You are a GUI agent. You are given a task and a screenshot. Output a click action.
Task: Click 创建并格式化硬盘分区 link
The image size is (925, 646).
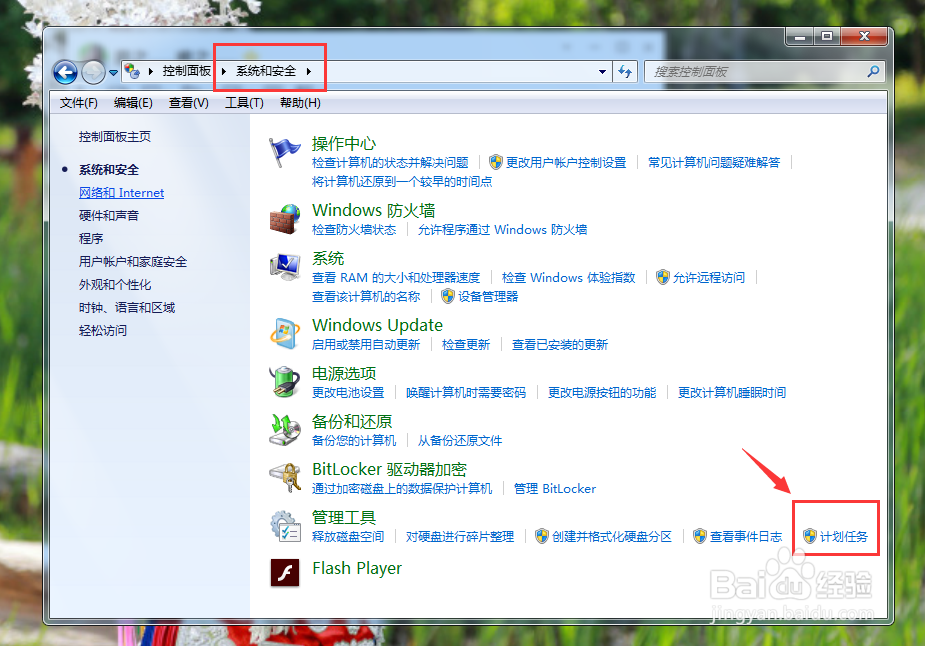[612, 536]
